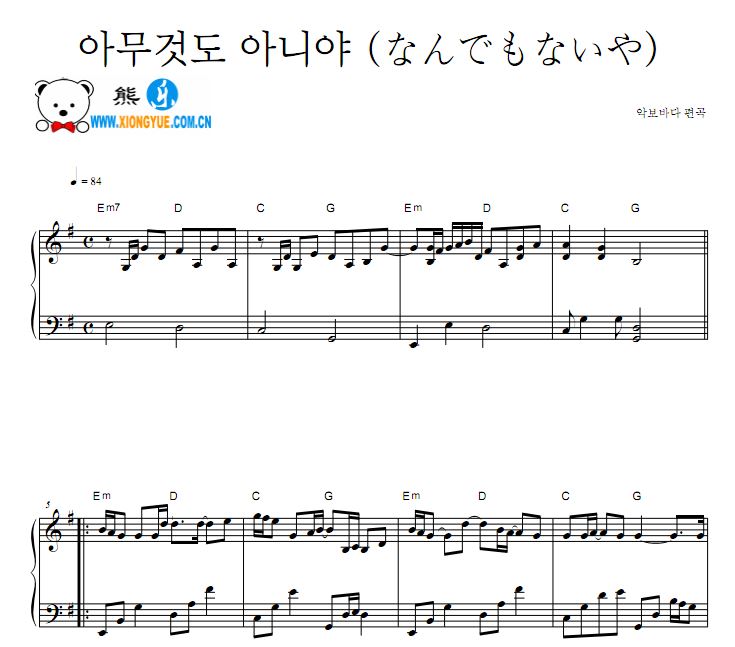The image size is (735, 647).
Task: Select the repeat barline at measure 5
Action: point(82,572)
